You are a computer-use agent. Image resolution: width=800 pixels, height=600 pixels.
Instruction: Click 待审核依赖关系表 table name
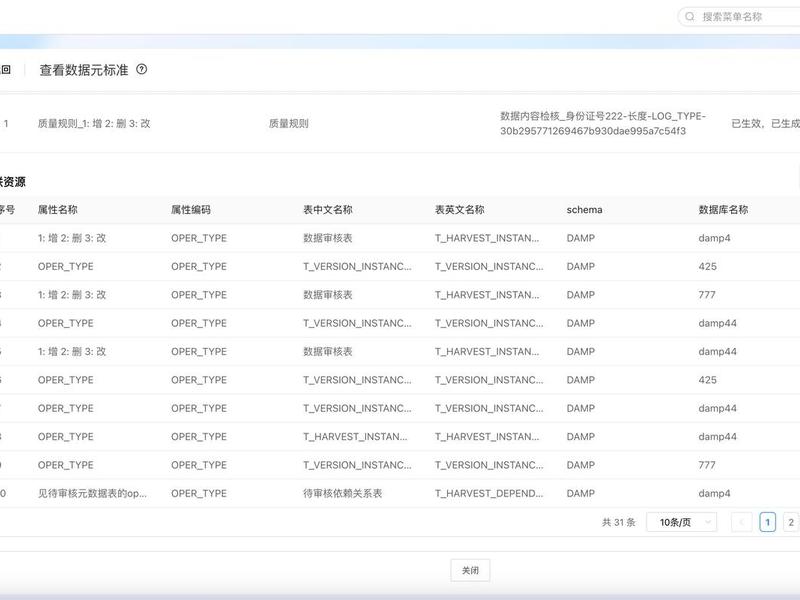[342, 493]
